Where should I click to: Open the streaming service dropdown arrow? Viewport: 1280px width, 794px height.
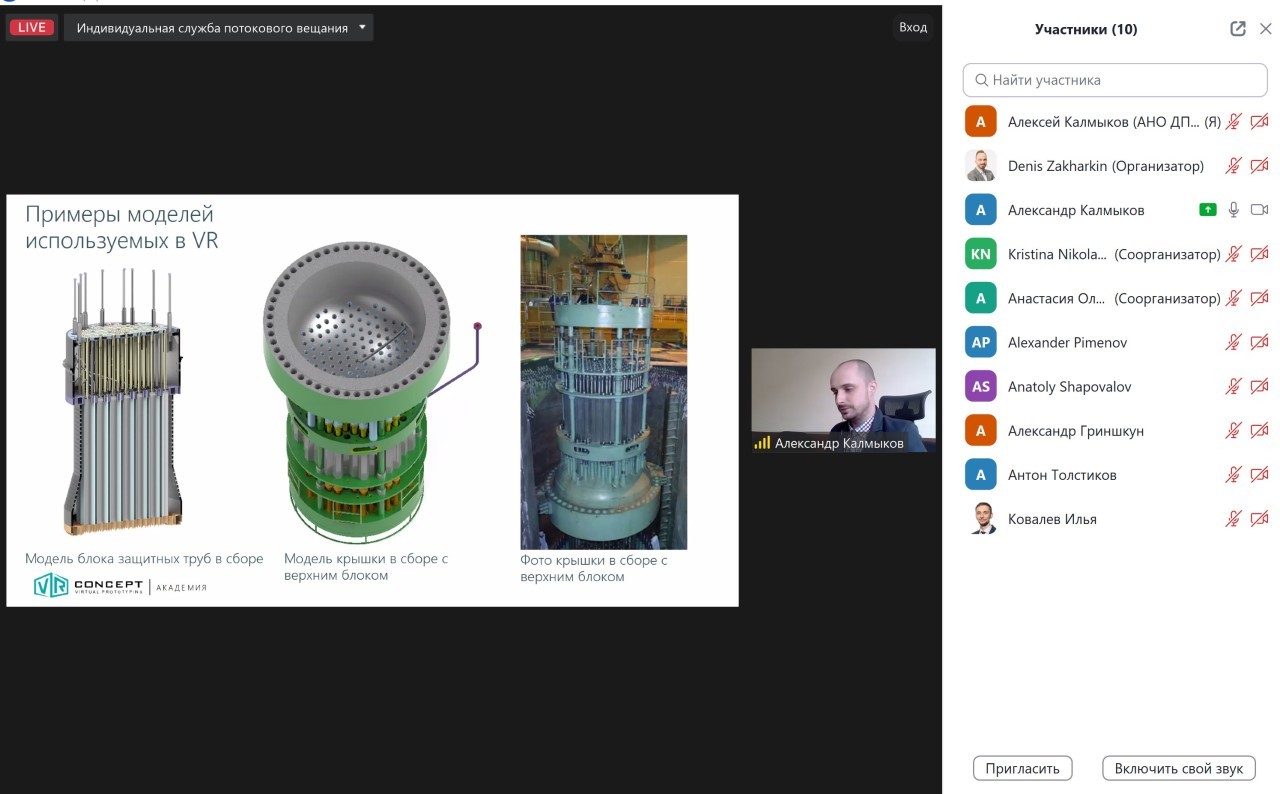pyautogui.click(x=362, y=28)
